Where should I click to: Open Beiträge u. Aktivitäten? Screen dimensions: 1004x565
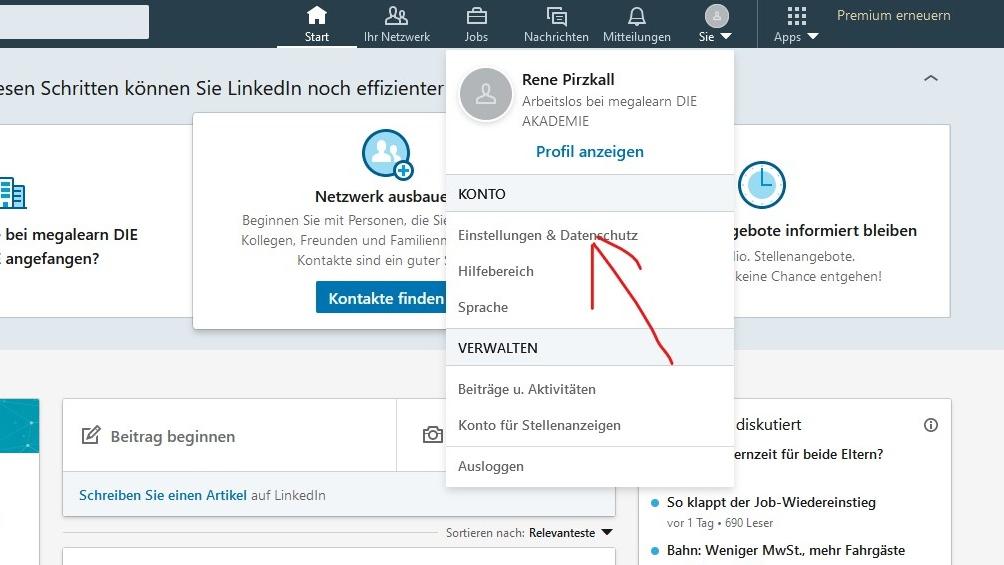click(x=526, y=389)
